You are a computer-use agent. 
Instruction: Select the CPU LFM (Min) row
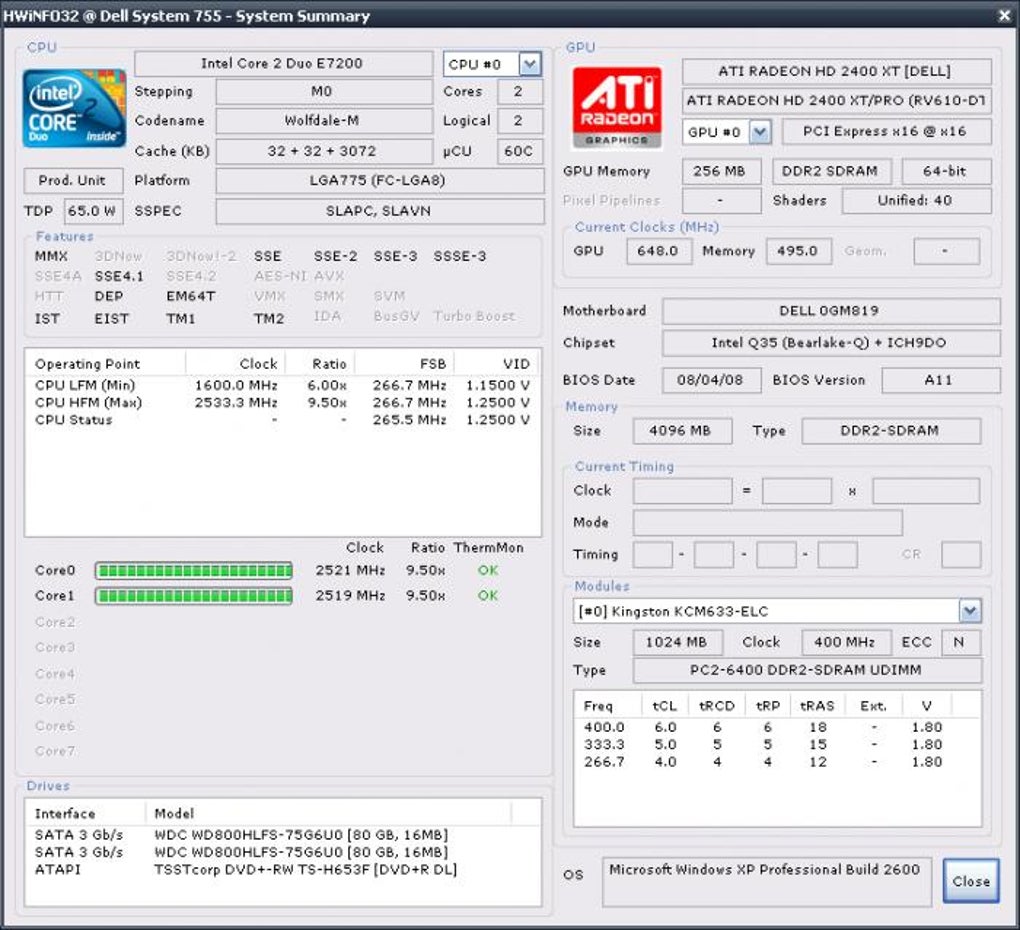click(x=282, y=385)
